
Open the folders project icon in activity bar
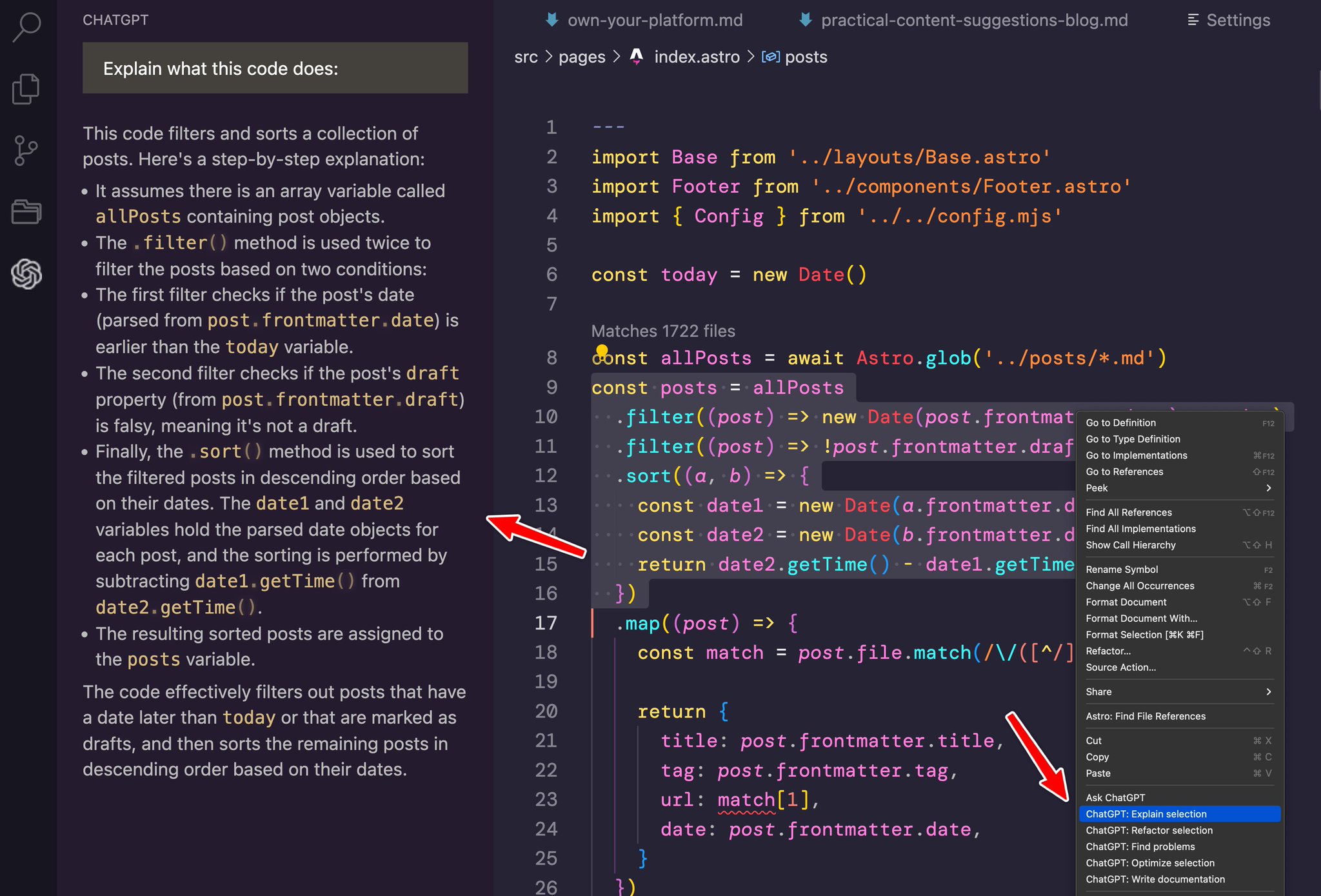tap(26, 212)
